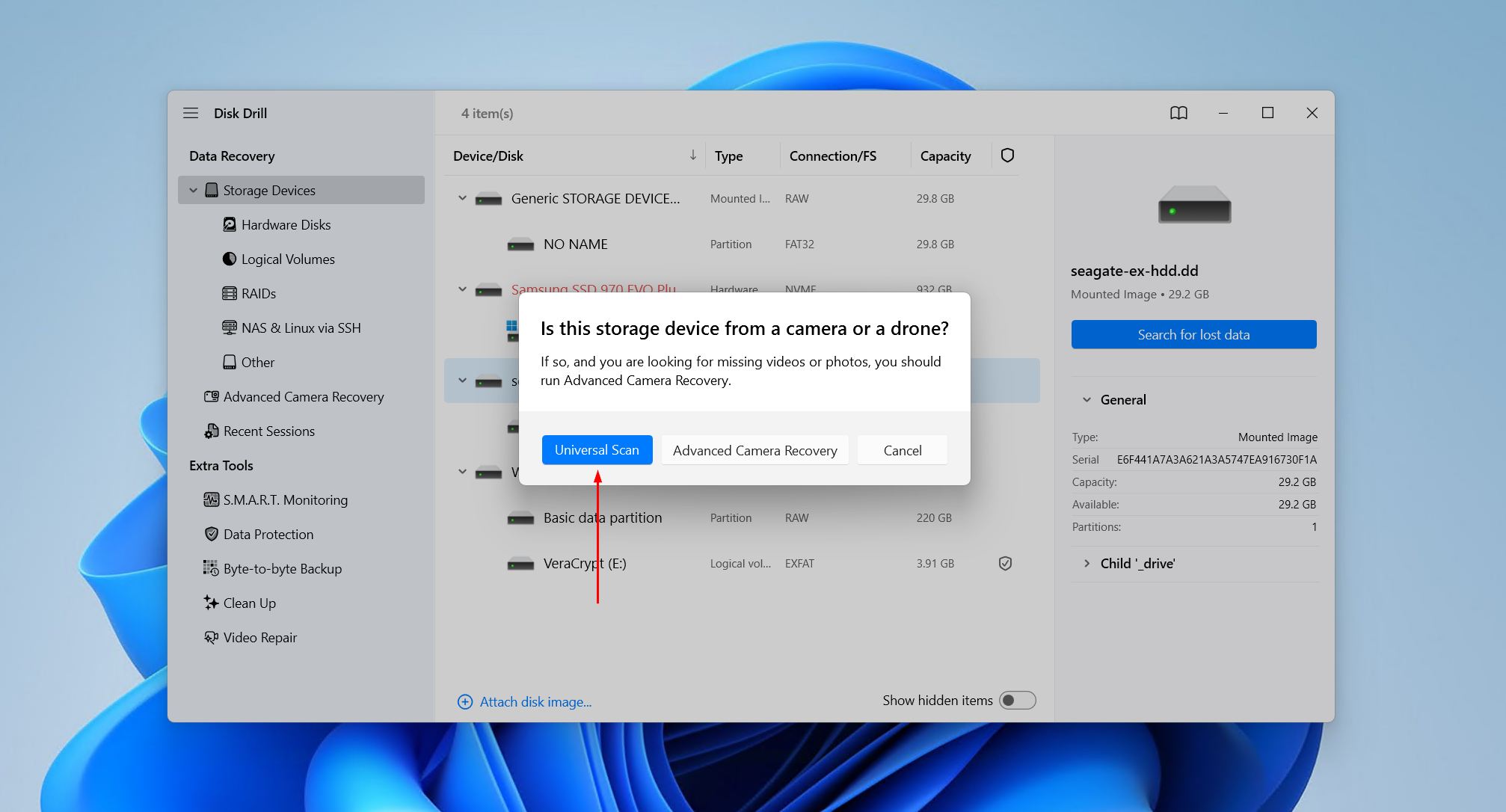Screen dimensions: 1506x812
Task: Click the shield icon on VeraCrypt (E:) row
Action: (1005, 563)
